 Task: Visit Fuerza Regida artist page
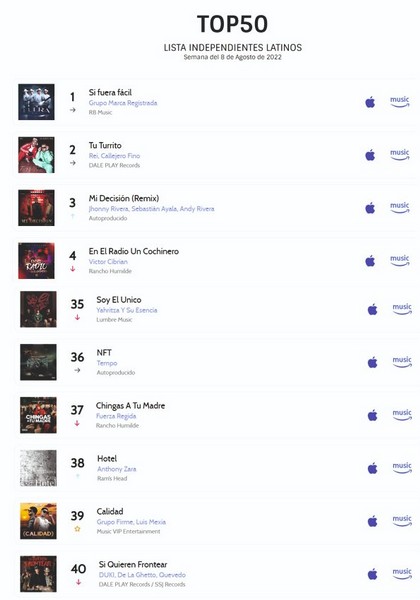pos(116,416)
